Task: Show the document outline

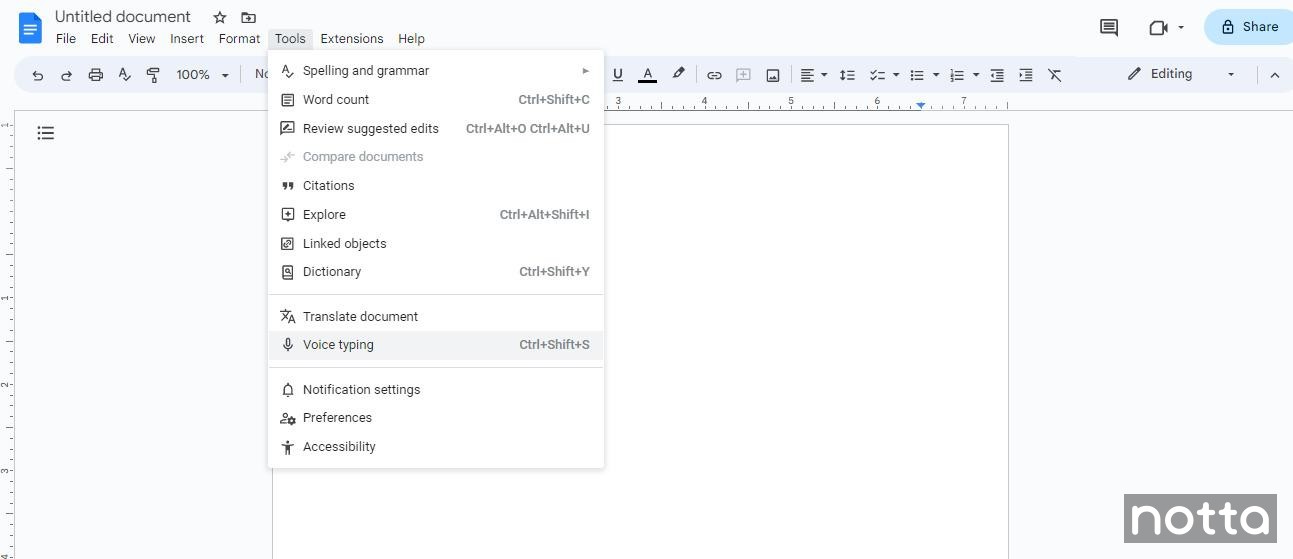Action: click(45, 133)
